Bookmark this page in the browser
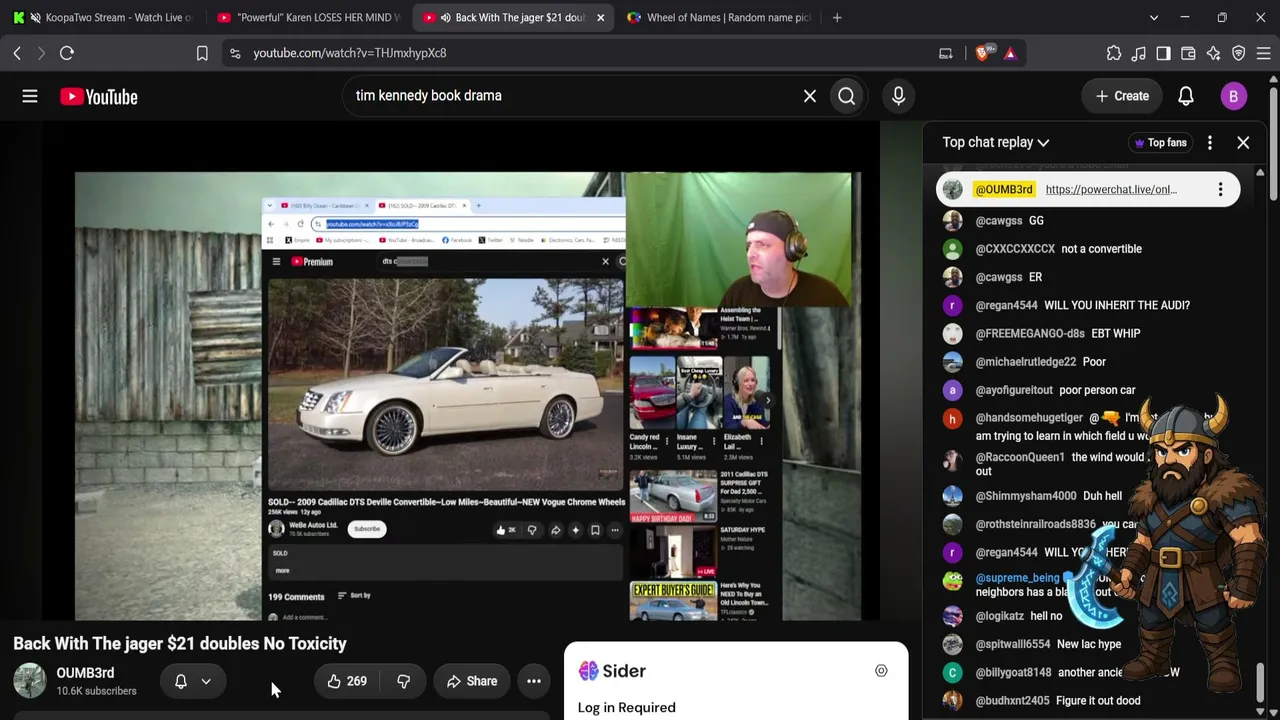This screenshot has height=720, width=1280. pos(202,53)
